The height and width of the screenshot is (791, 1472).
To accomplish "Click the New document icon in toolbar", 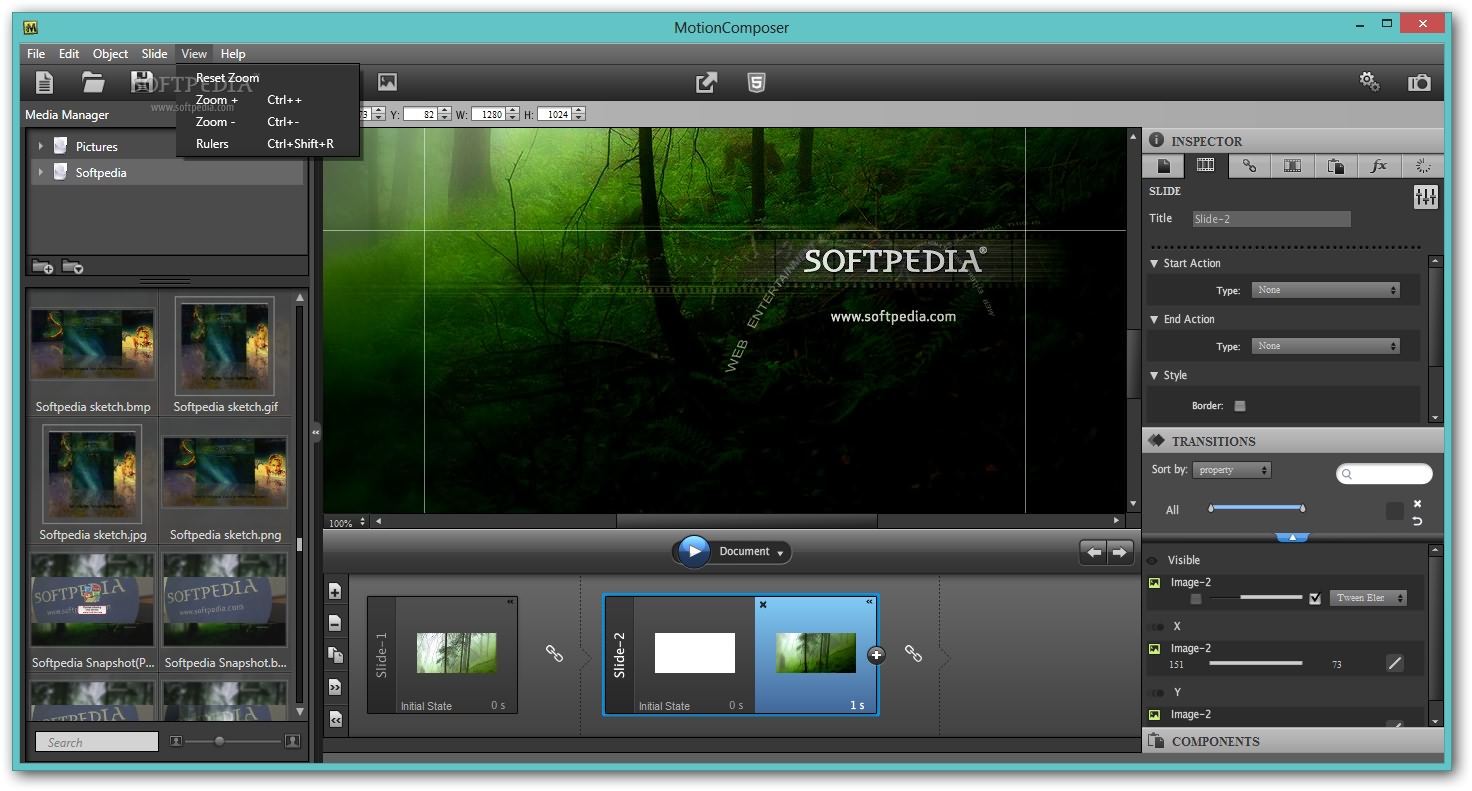I will 44,82.
